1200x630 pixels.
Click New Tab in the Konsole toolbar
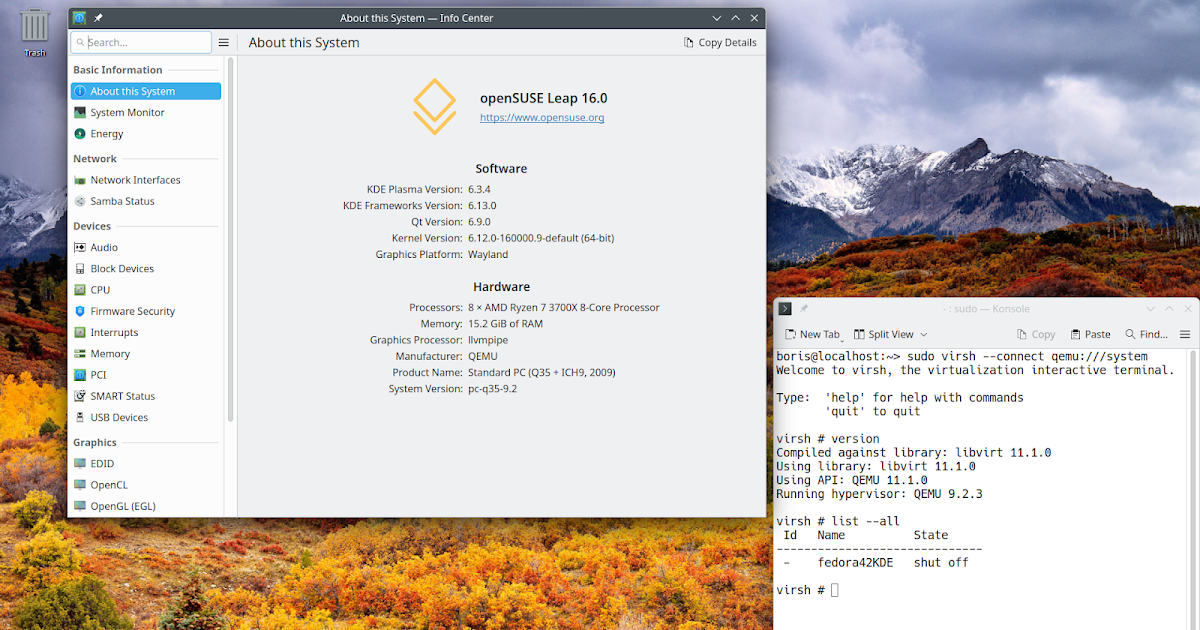coord(811,335)
